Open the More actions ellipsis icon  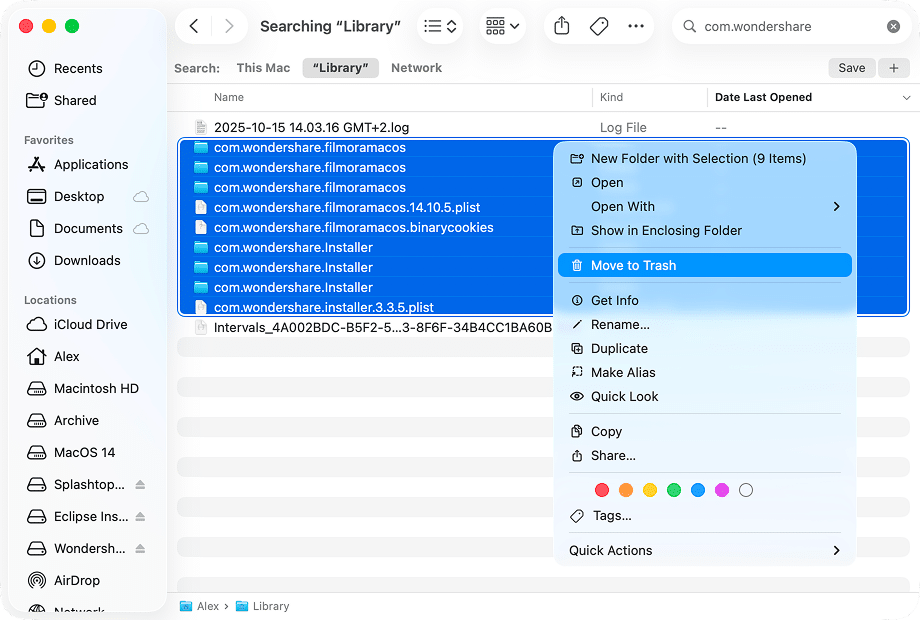[x=637, y=26]
